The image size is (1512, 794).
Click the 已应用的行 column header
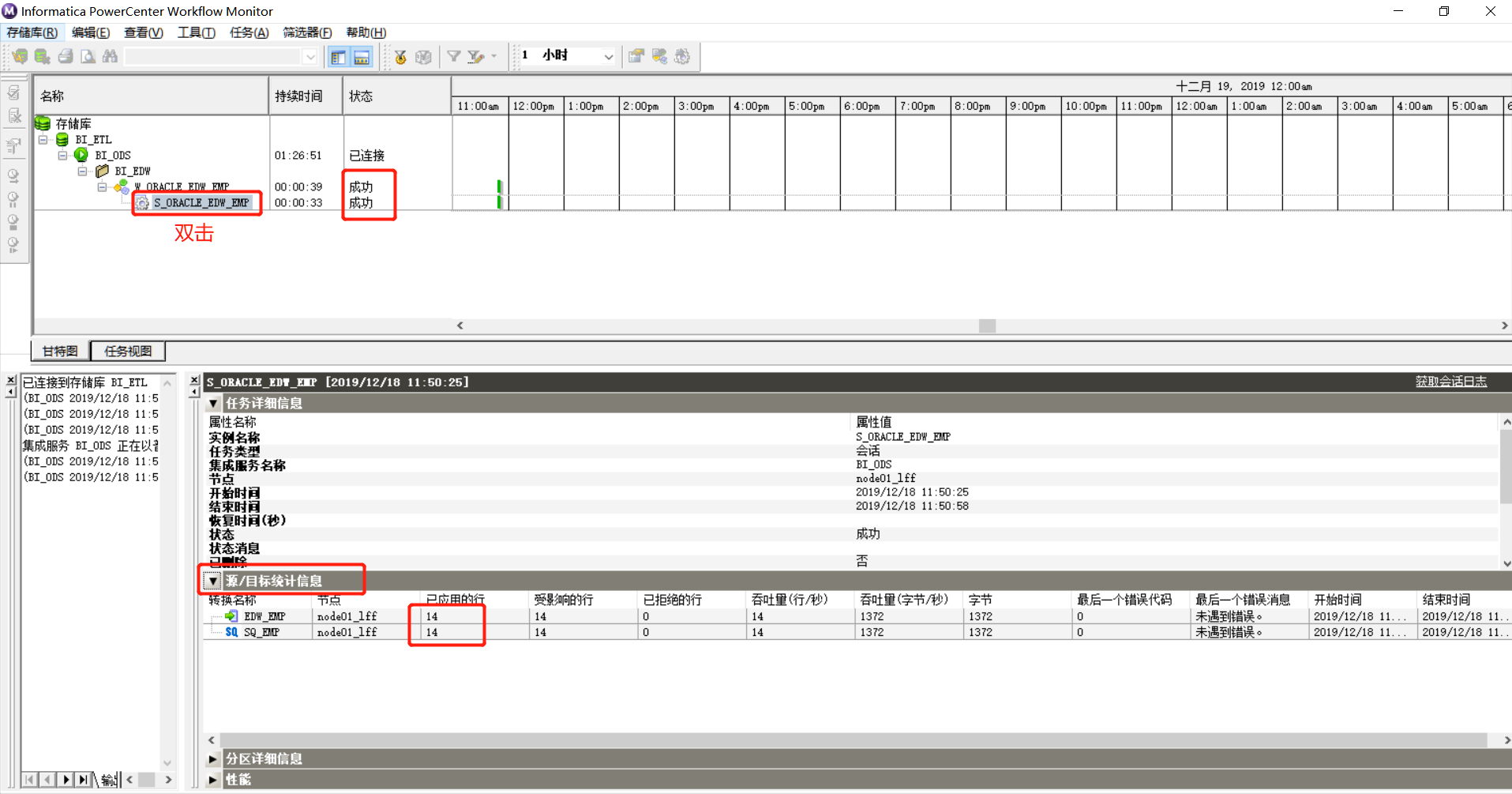click(x=475, y=600)
